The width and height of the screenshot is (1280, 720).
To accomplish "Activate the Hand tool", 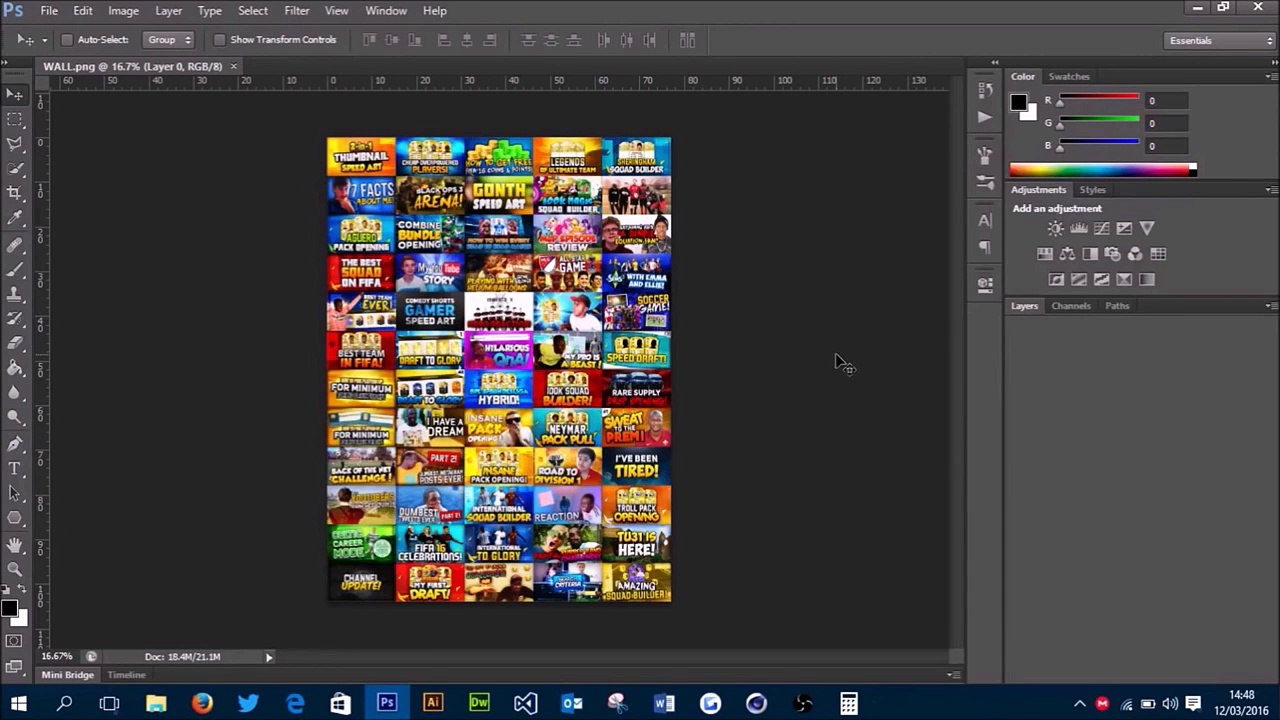I will coord(15,545).
